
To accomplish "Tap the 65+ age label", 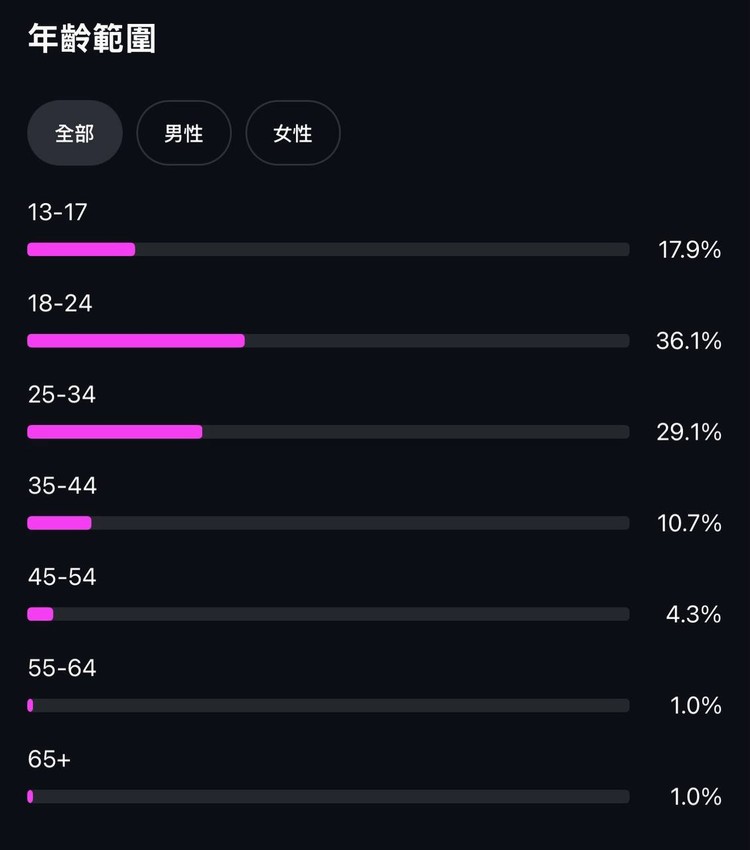I will click(49, 759).
